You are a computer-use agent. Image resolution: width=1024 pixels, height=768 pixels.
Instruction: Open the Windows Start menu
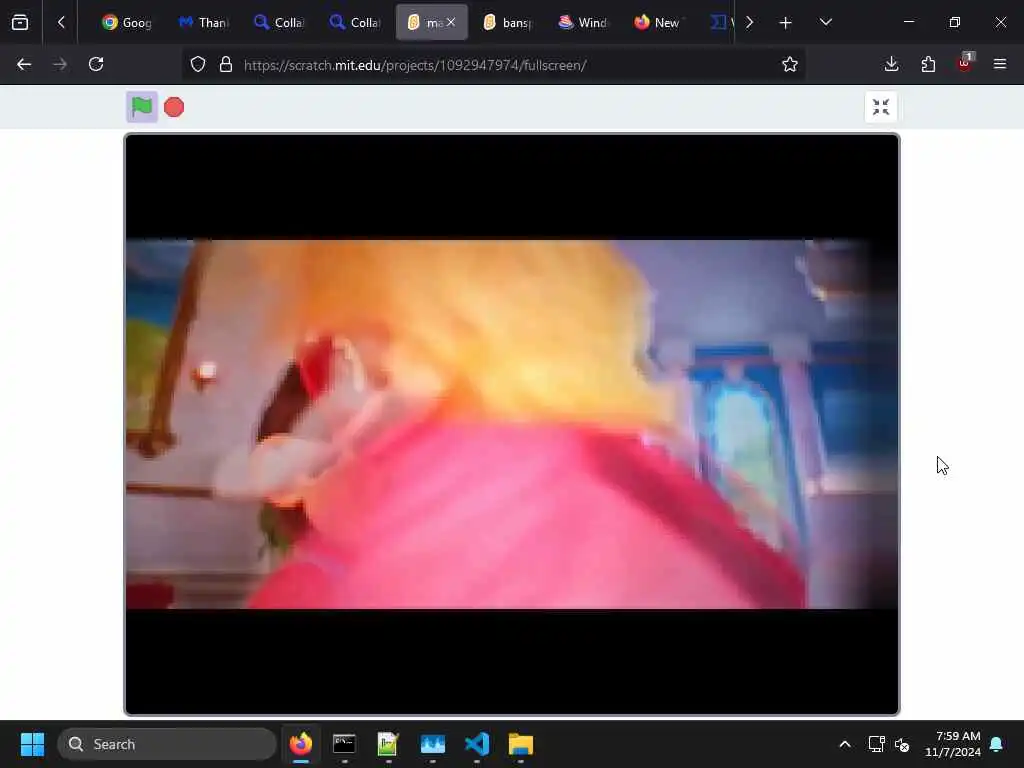(x=32, y=744)
